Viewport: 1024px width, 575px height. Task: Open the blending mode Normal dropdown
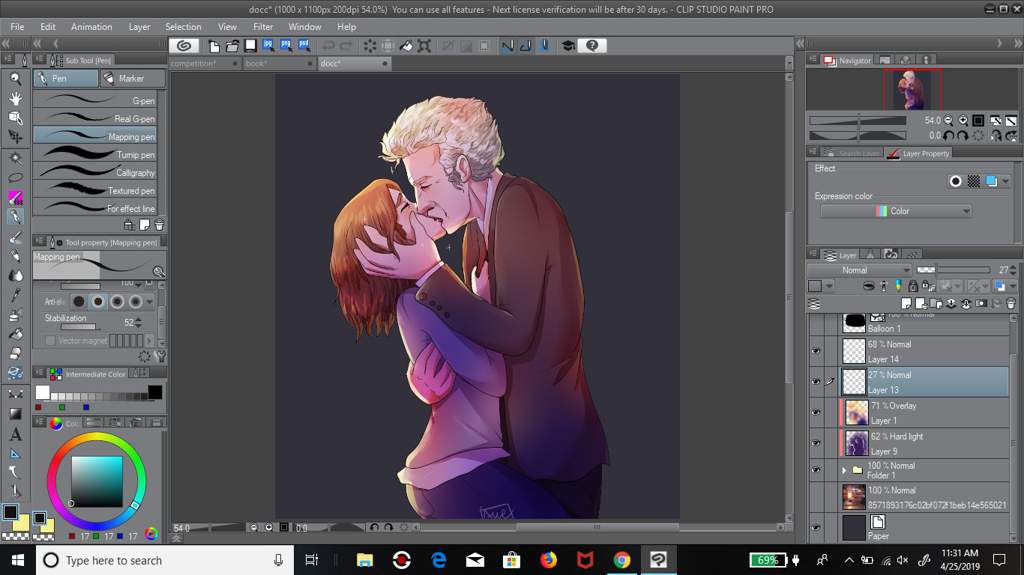(x=859, y=270)
